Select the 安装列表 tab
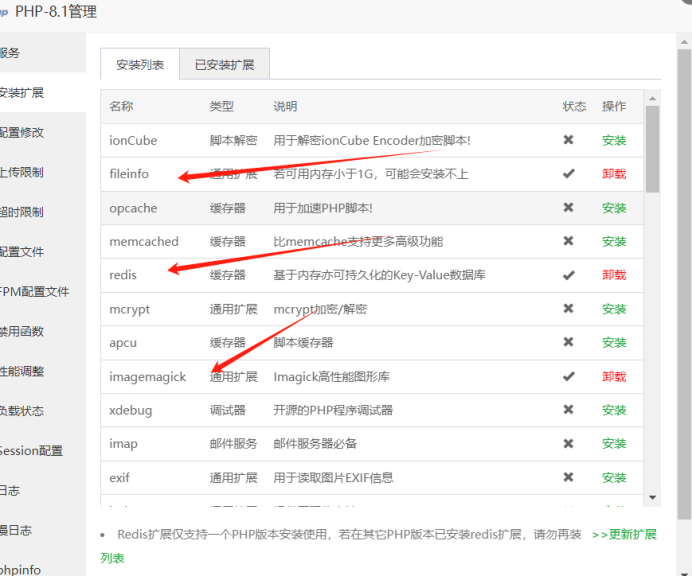The height and width of the screenshot is (577, 692). [x=140, y=65]
